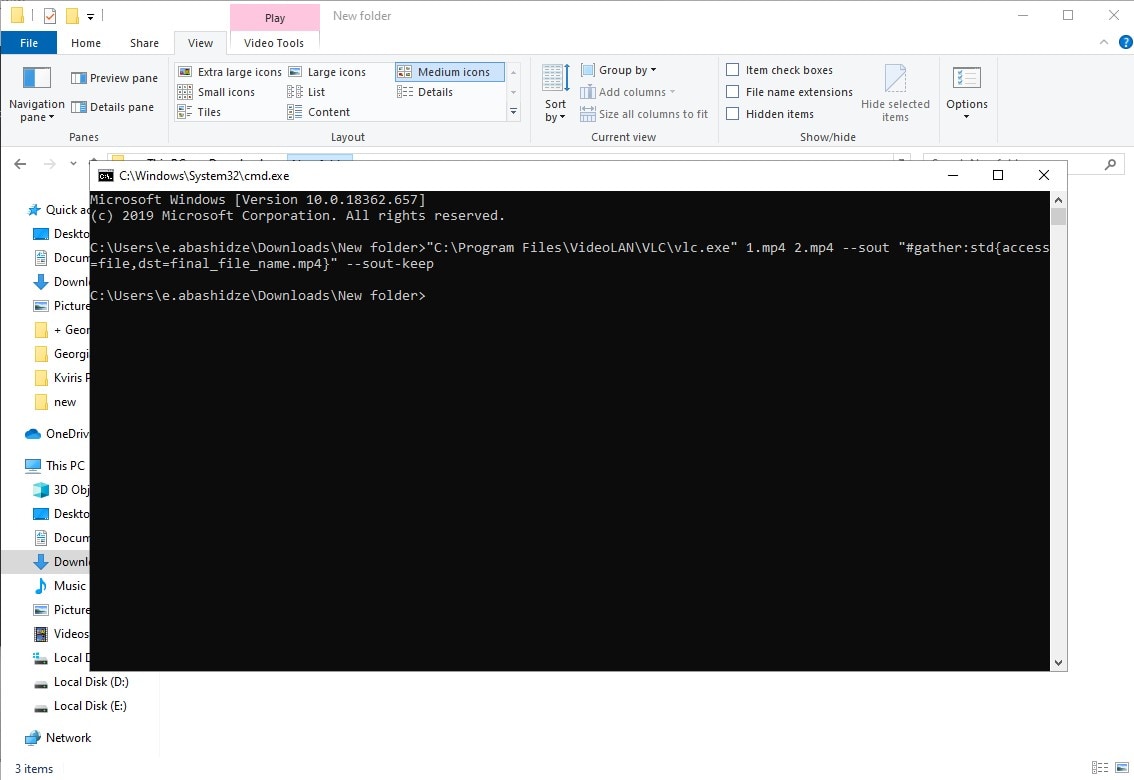The image size is (1134, 780).
Task: Switch layout to Details view
Action: 425,92
